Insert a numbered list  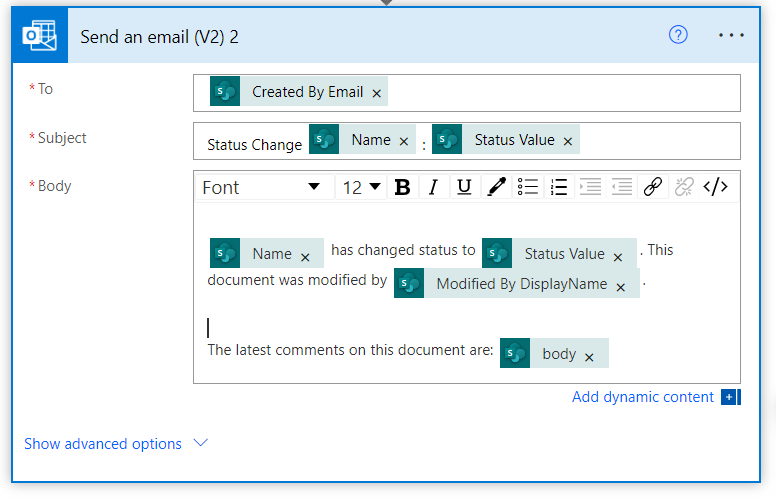point(559,187)
